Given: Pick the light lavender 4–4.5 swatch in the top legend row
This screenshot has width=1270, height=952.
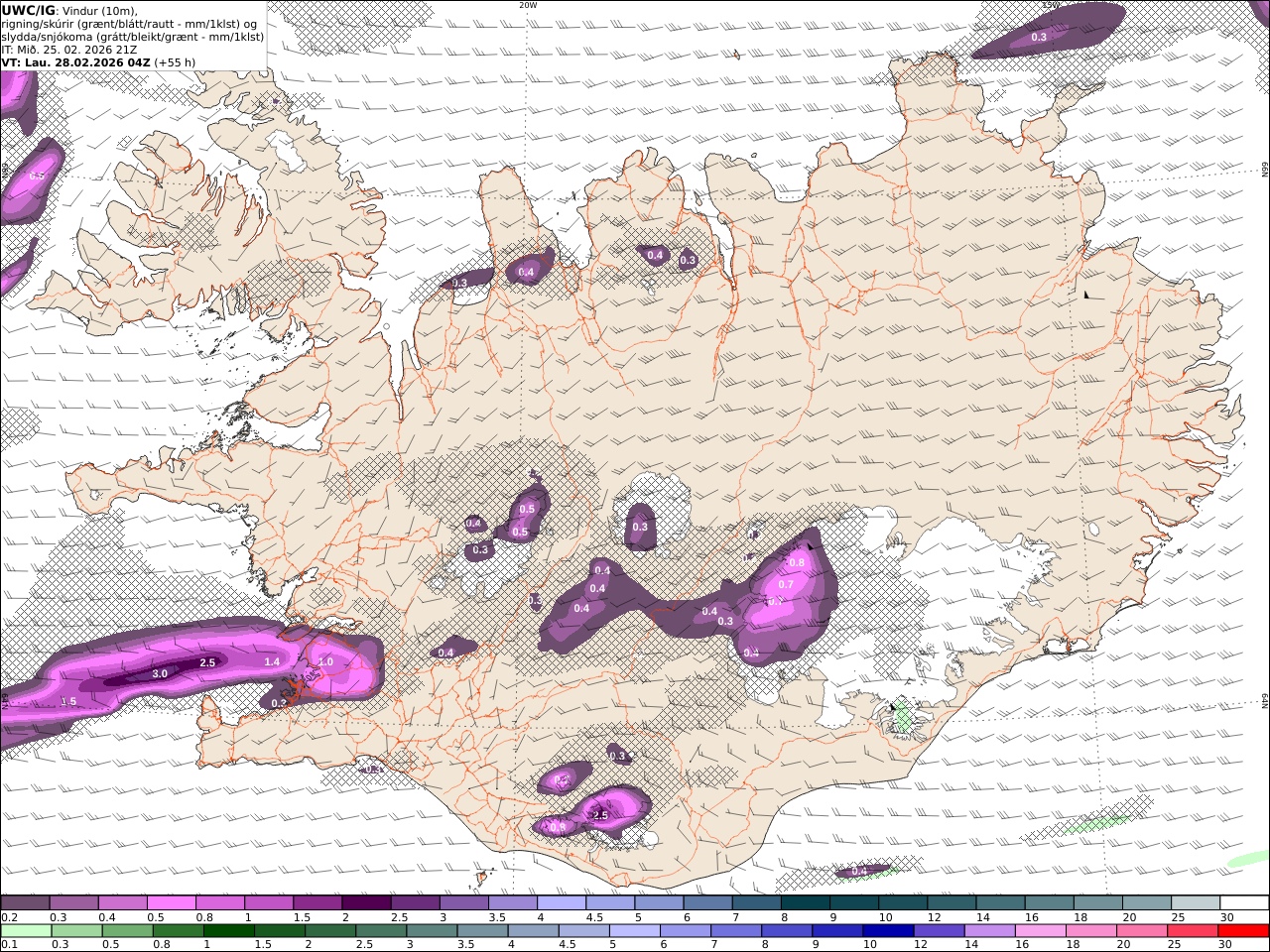Looking at the screenshot, I should coord(562,902).
